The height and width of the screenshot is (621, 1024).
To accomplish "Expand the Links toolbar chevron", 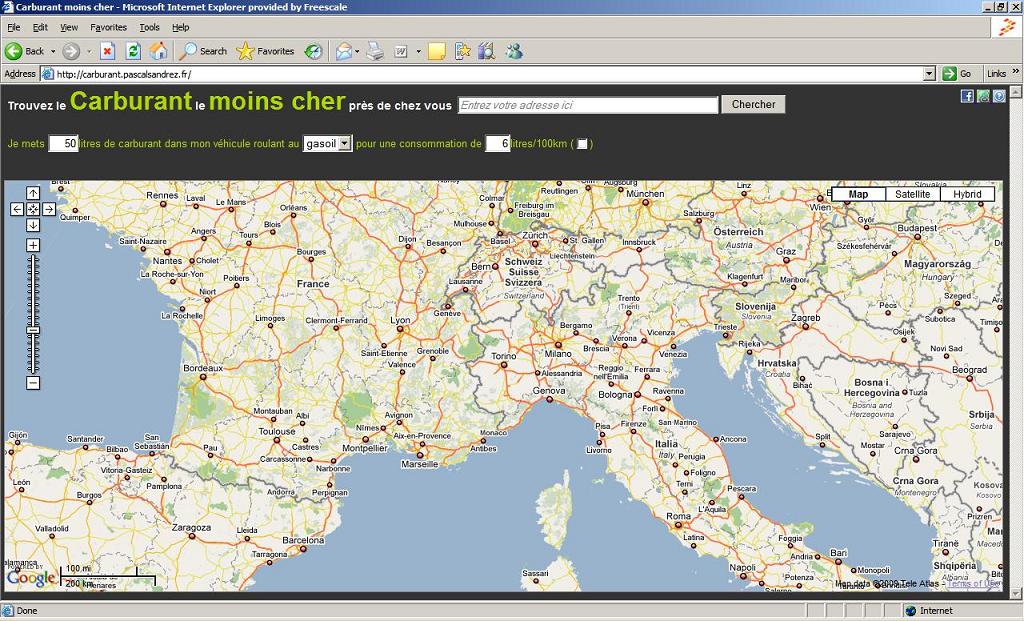I will point(1016,72).
